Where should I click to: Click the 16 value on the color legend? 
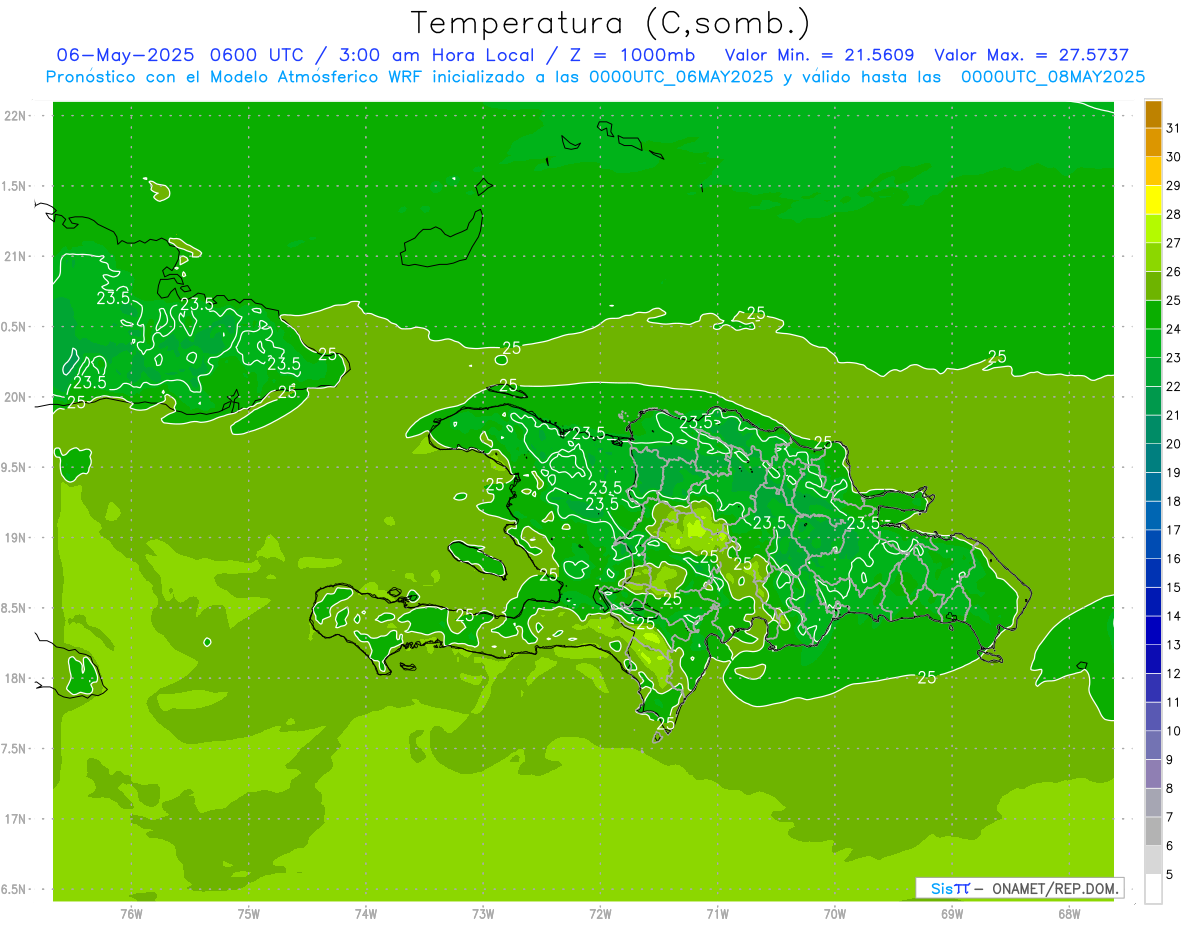(x=1174, y=559)
